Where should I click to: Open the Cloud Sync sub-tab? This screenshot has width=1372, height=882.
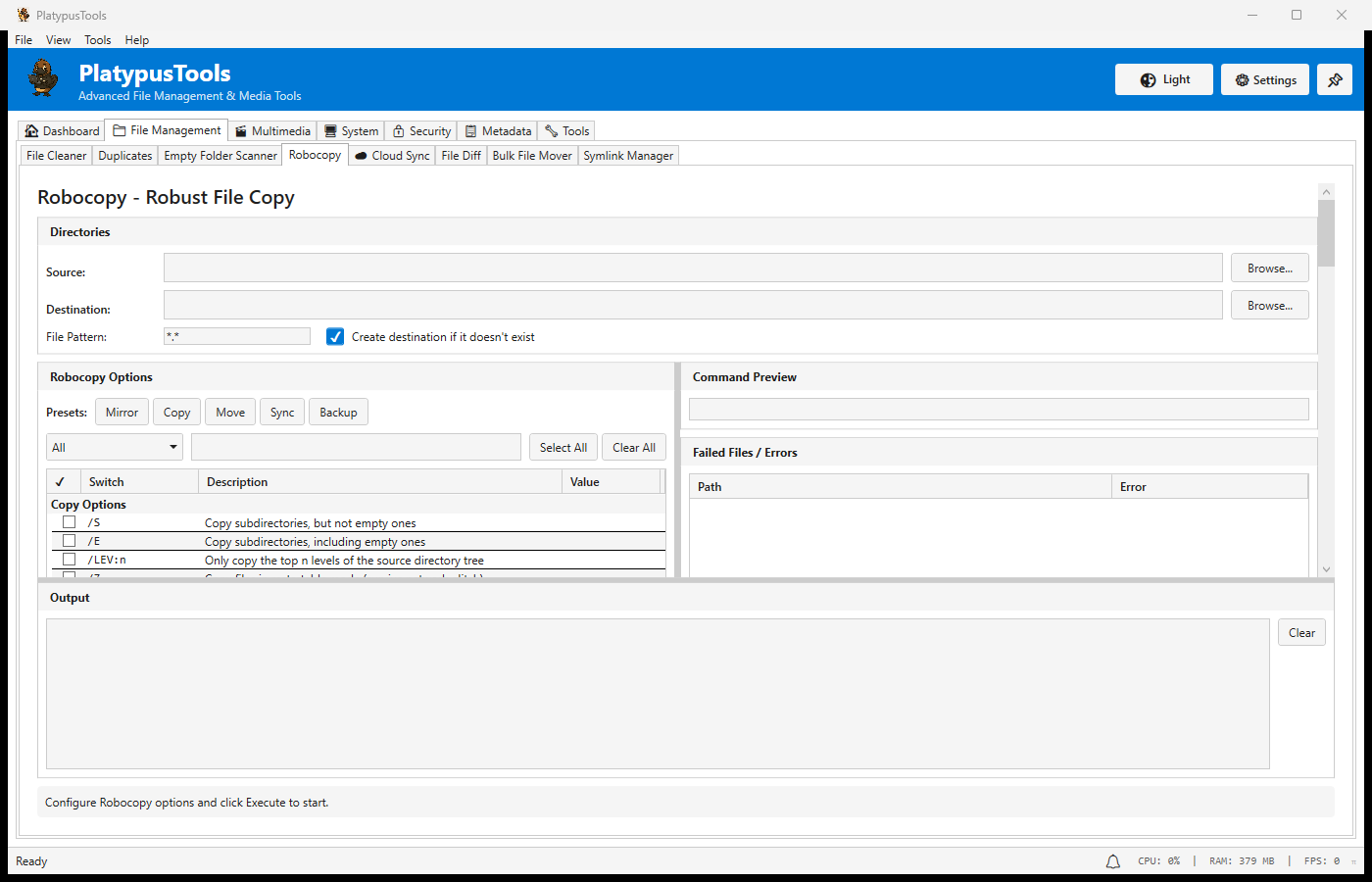392,156
